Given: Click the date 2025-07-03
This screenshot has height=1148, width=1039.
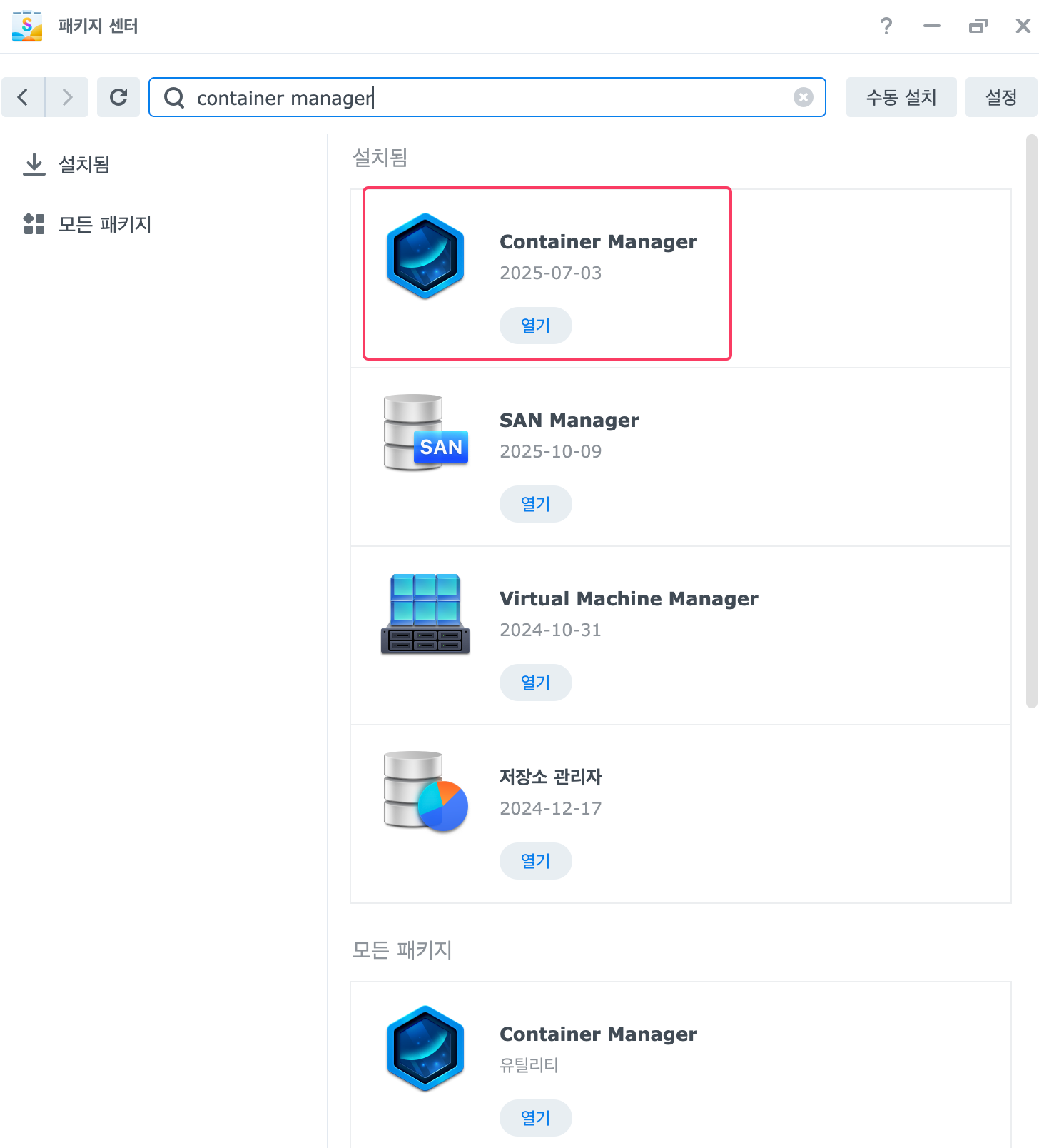Looking at the screenshot, I should [x=550, y=273].
